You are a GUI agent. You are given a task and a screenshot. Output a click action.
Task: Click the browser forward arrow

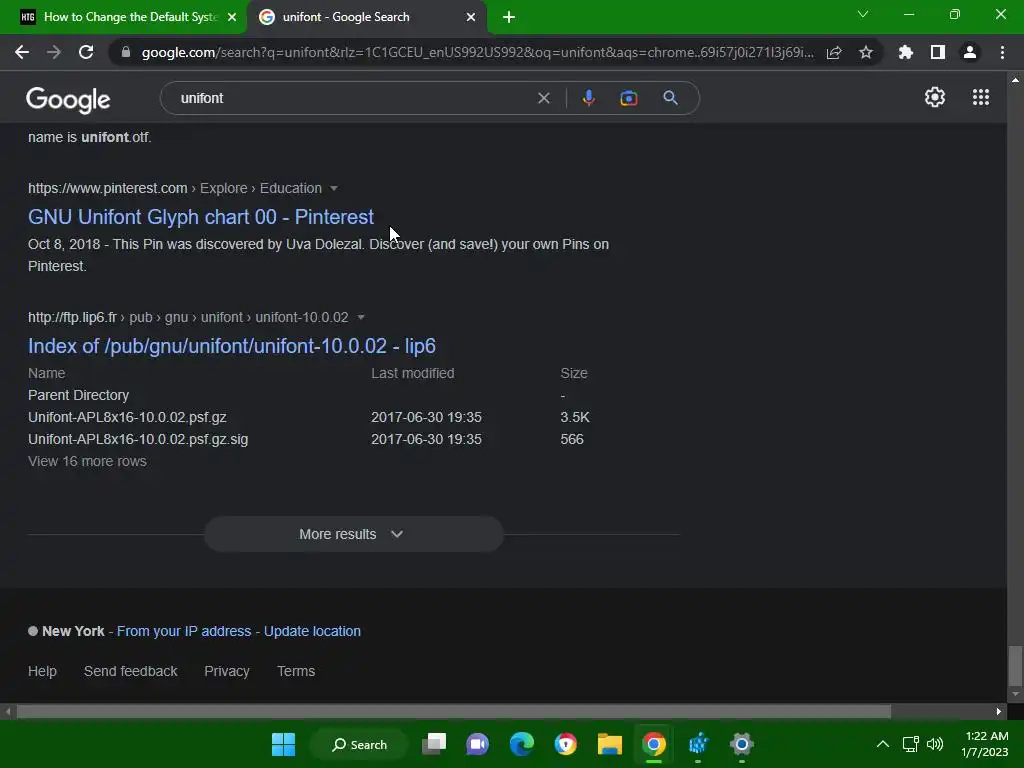coord(54,52)
